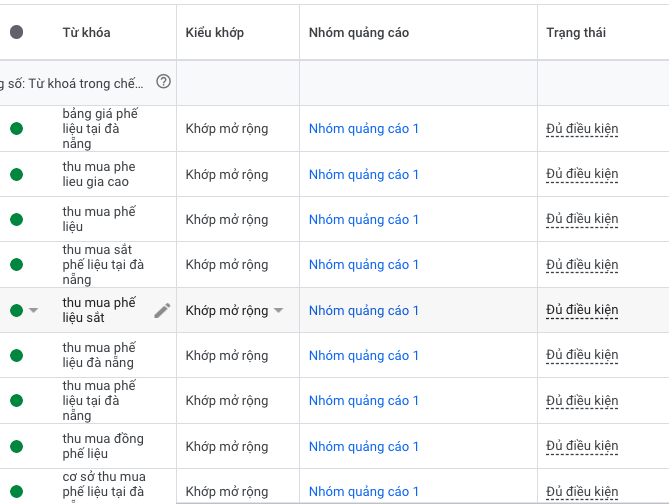Toggle the status dot for 'thu mua phế liệu sắt'
This screenshot has height=504, width=669.
pyautogui.click(x=16, y=310)
